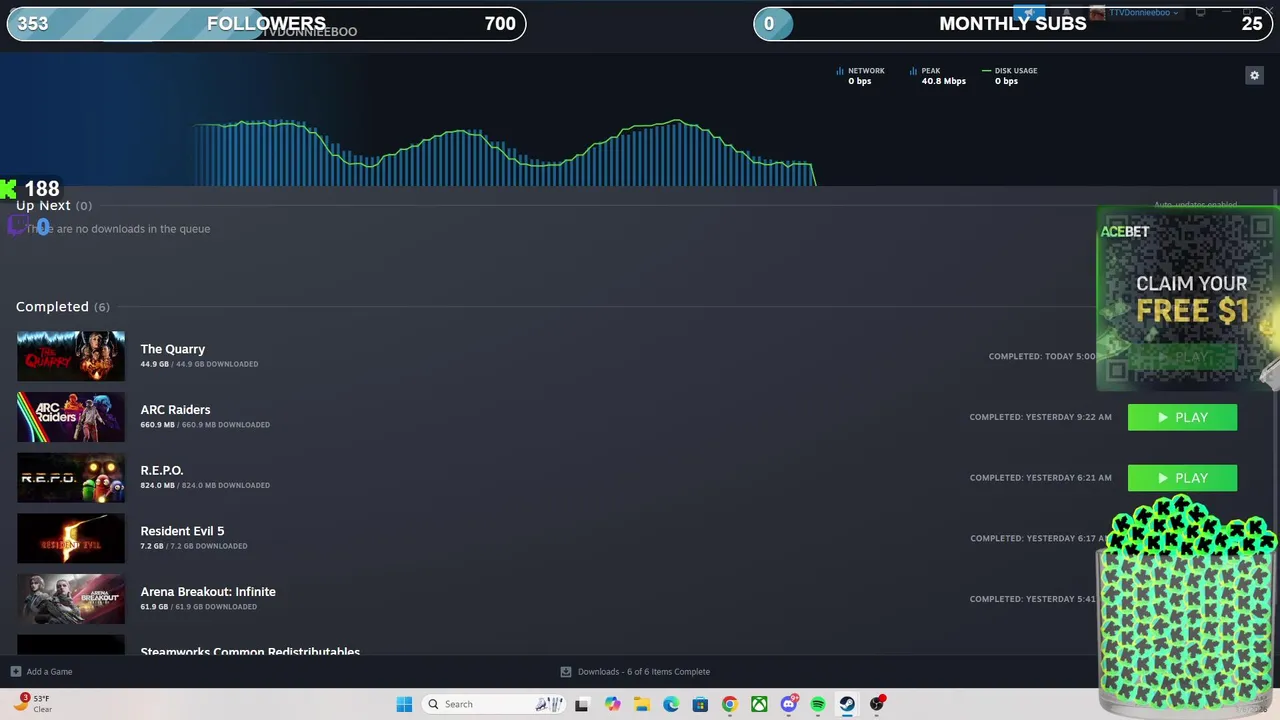Click the Add a Game plus icon

[15, 672]
